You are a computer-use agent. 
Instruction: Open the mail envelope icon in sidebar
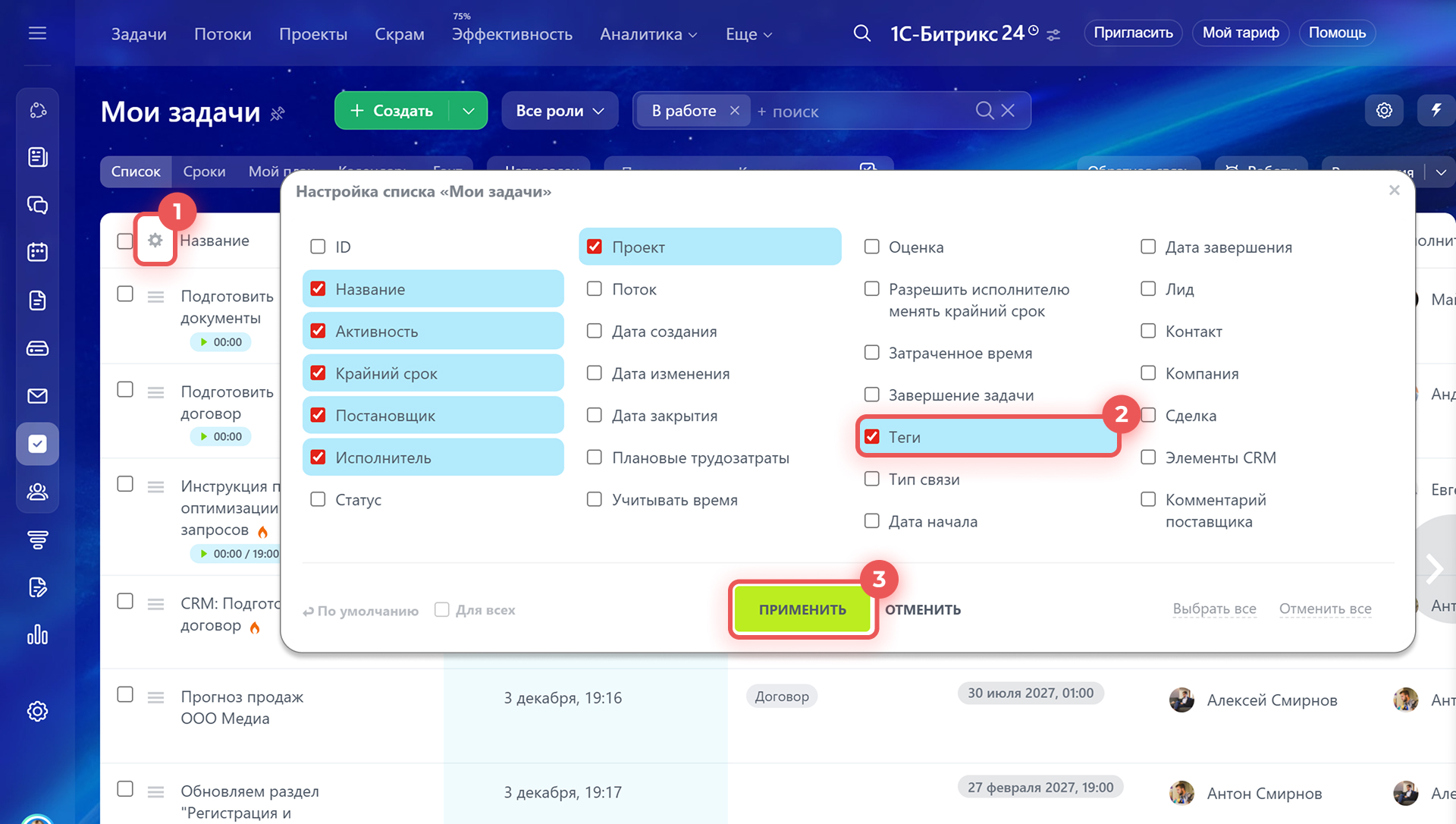[37, 395]
